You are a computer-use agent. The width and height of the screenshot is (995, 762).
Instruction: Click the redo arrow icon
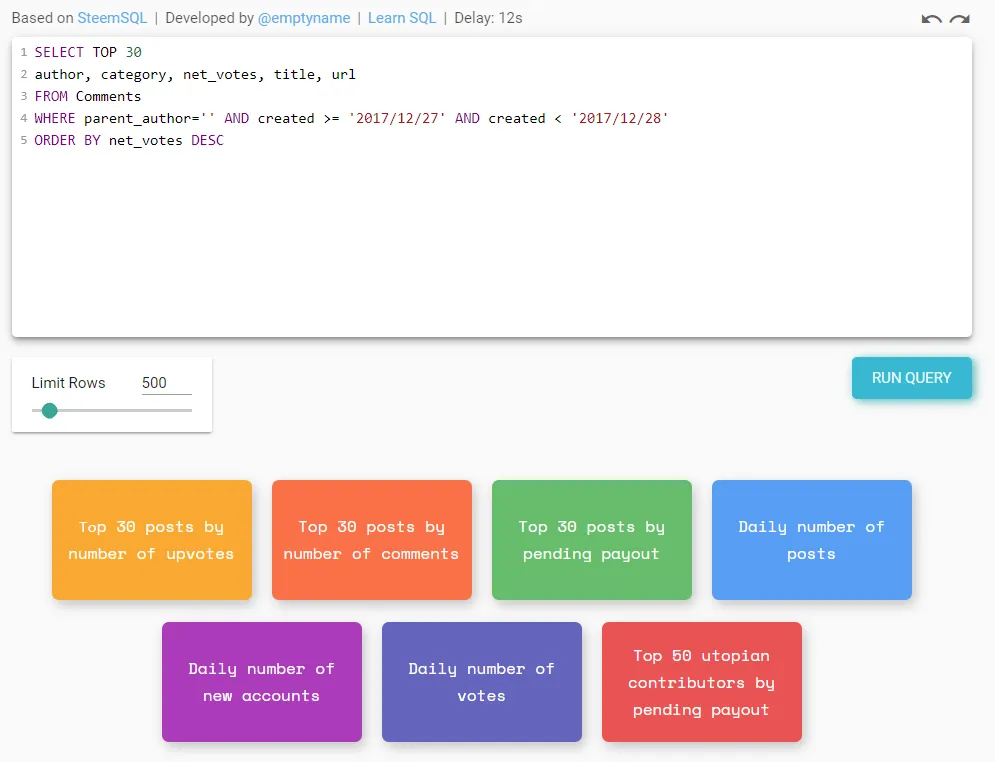click(959, 19)
